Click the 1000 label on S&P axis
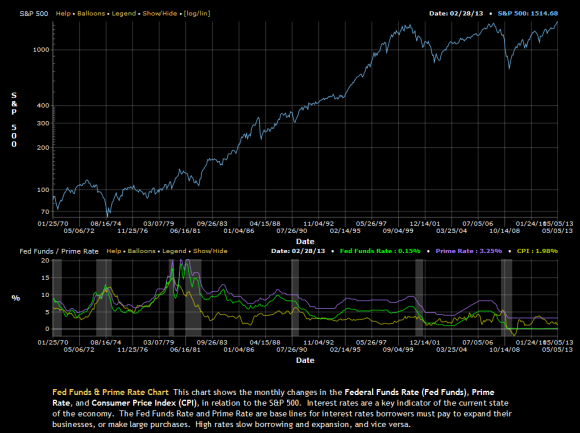 click(41, 50)
